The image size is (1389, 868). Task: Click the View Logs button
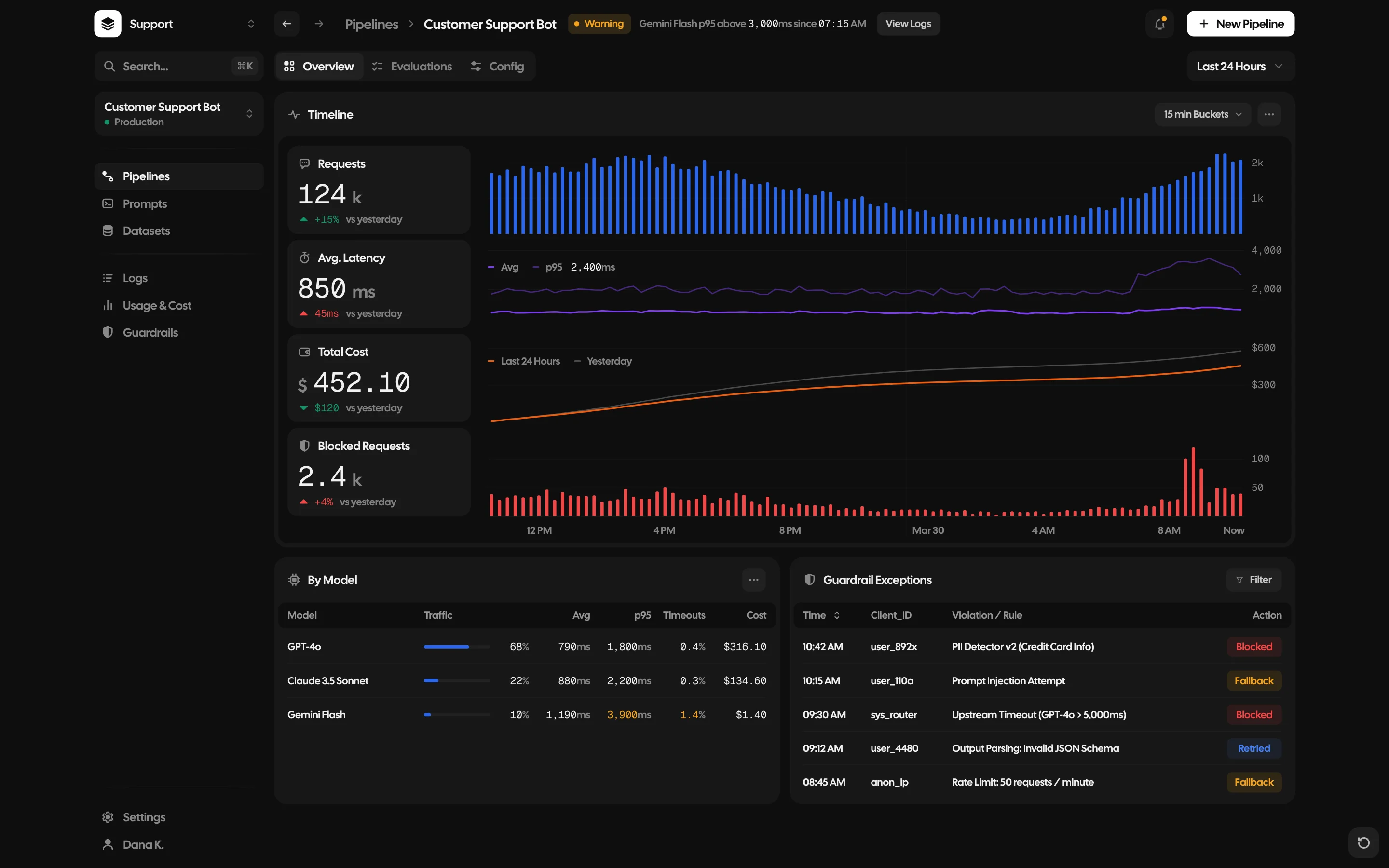pos(908,24)
